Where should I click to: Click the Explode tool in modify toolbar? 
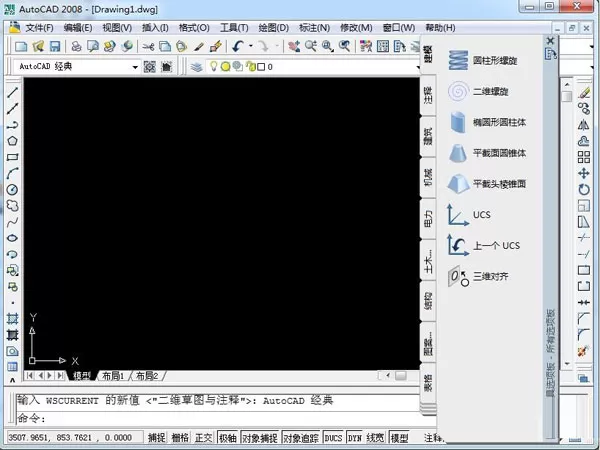click(583, 351)
